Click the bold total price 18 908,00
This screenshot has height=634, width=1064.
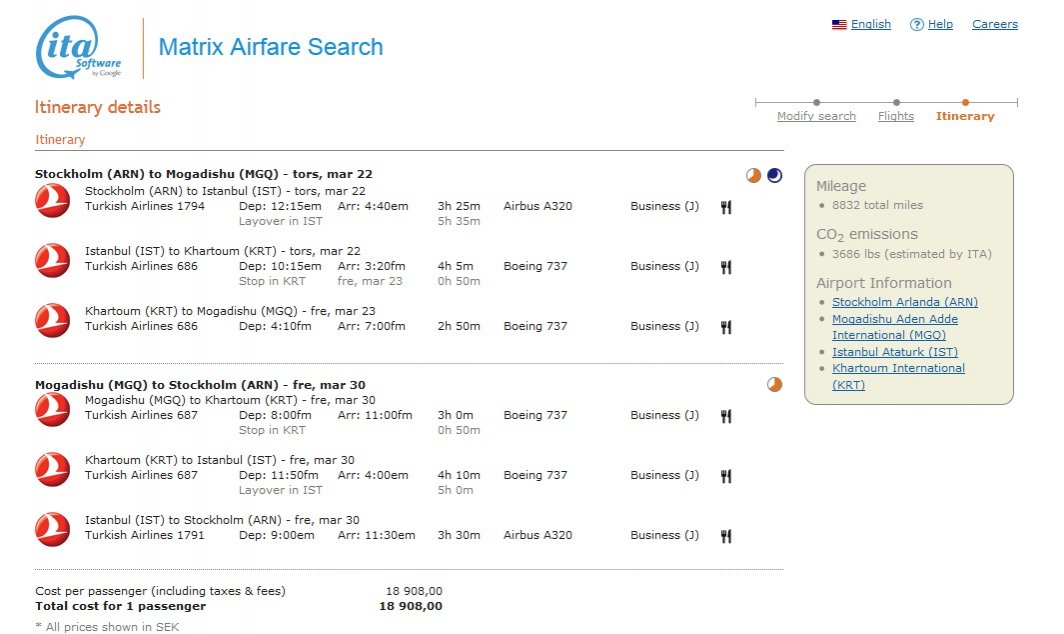(x=411, y=606)
